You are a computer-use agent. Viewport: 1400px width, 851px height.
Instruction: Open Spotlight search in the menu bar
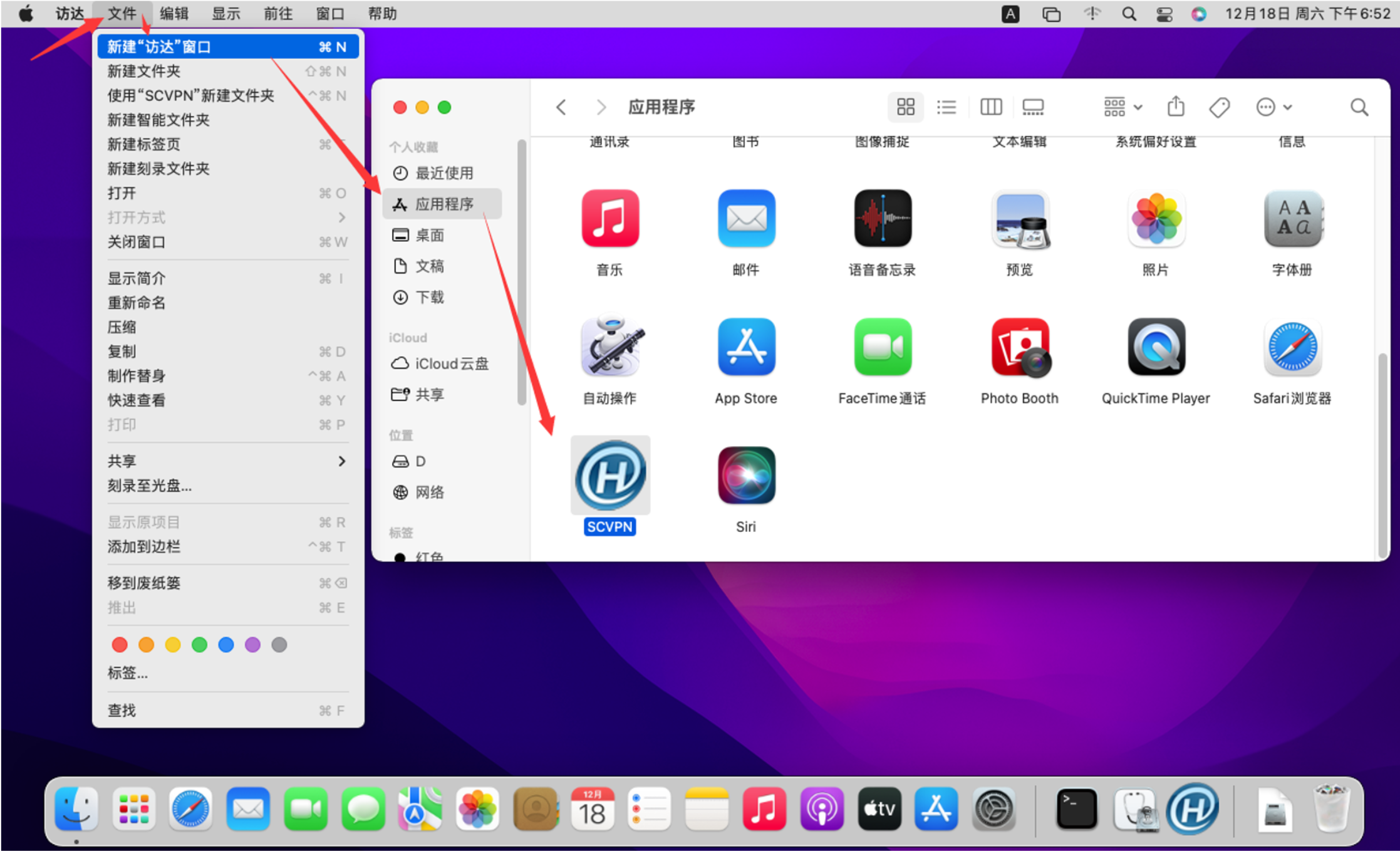point(1128,14)
